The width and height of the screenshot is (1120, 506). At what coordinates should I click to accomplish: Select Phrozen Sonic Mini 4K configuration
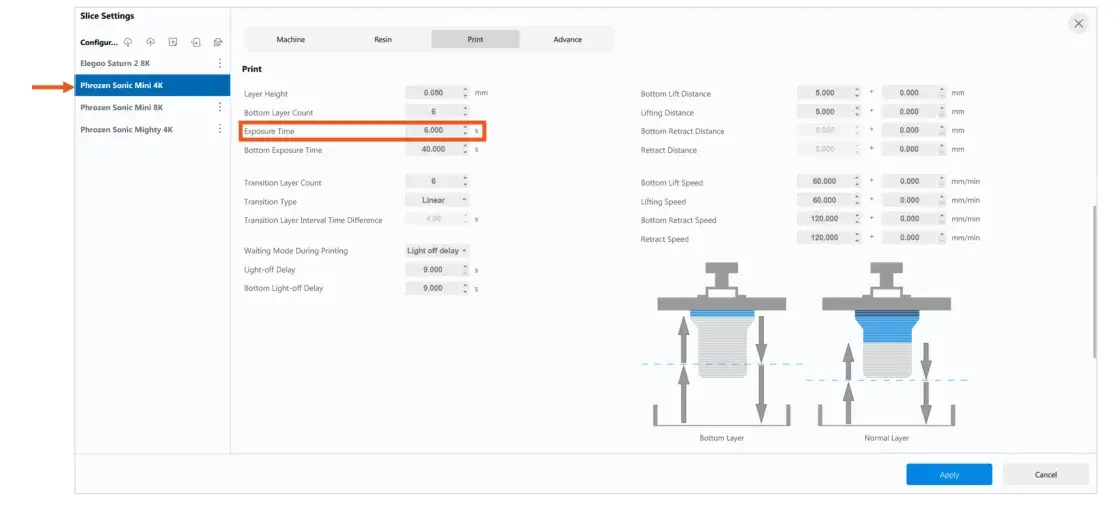click(x=152, y=86)
